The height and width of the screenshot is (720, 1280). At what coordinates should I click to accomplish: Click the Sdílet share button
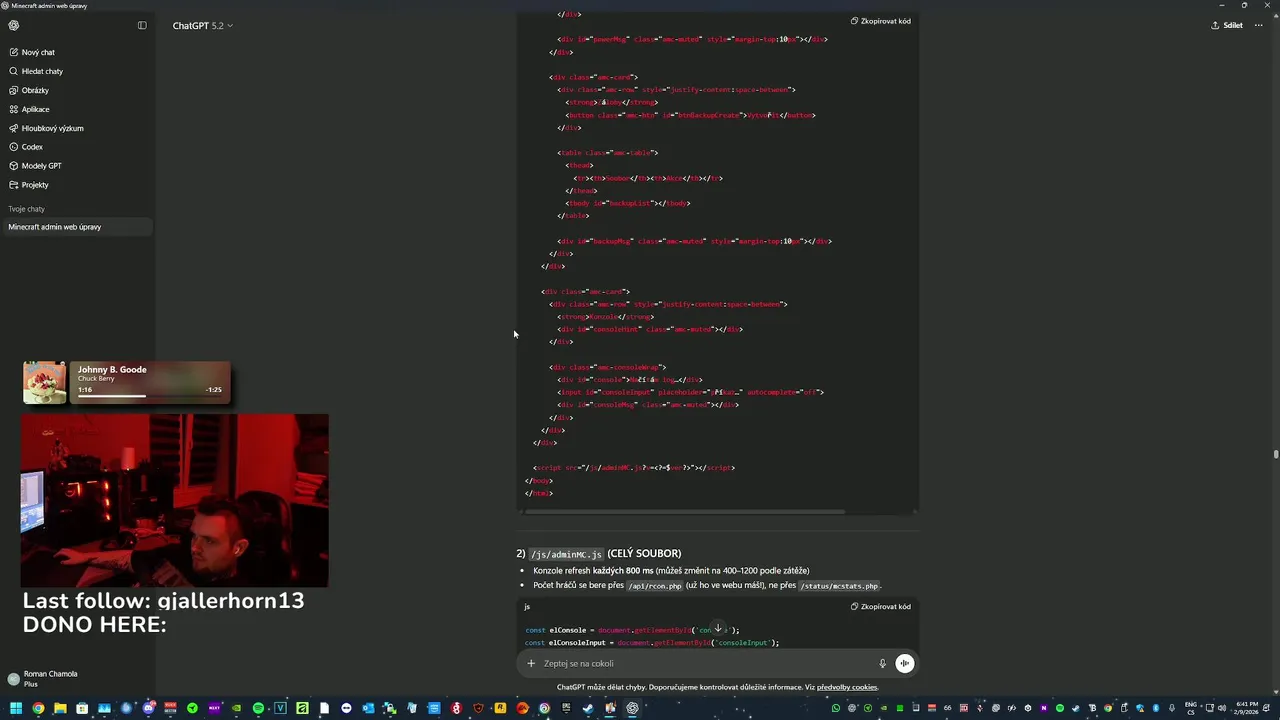coord(1227,25)
